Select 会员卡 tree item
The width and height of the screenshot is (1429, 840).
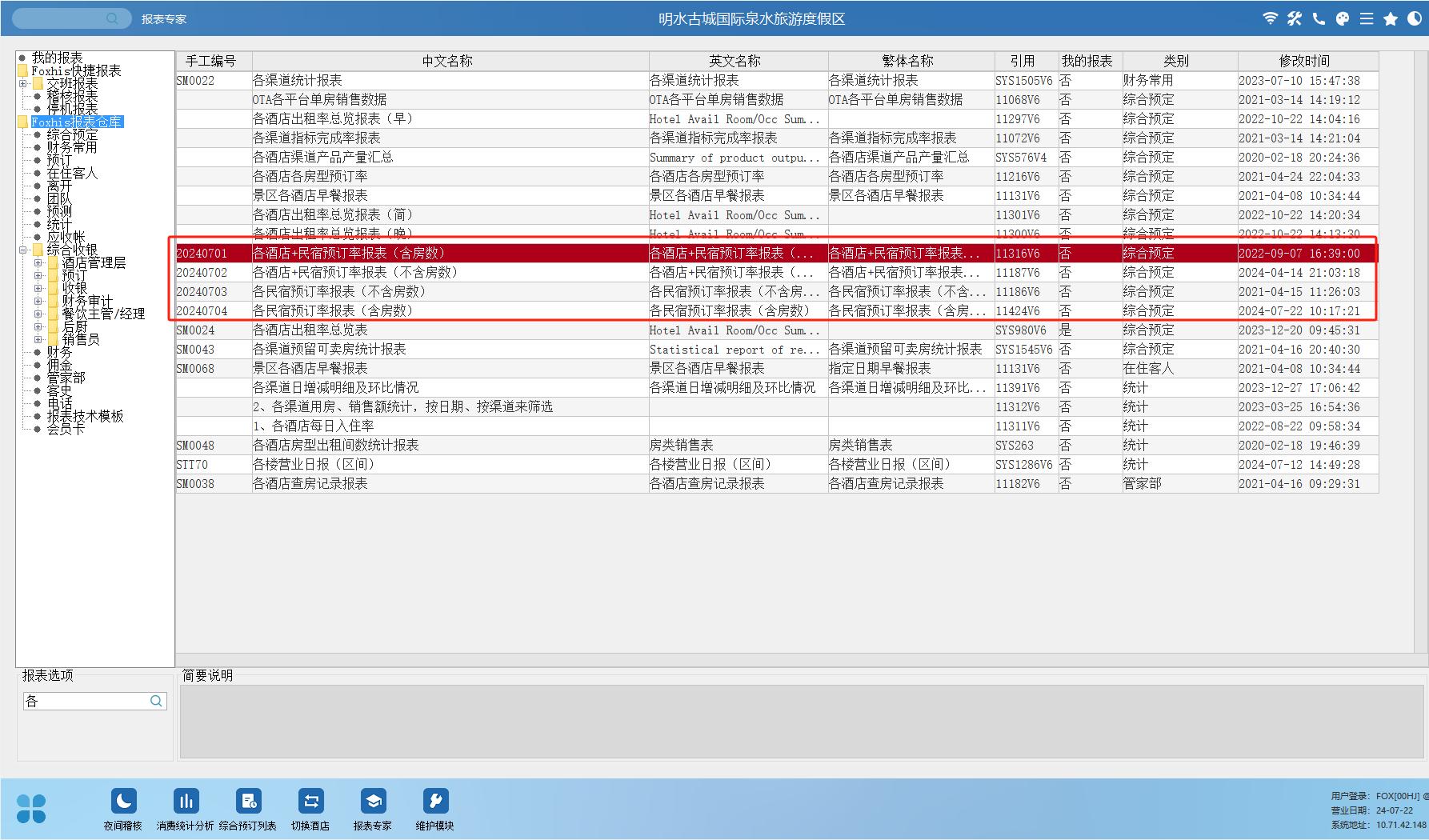(x=66, y=429)
